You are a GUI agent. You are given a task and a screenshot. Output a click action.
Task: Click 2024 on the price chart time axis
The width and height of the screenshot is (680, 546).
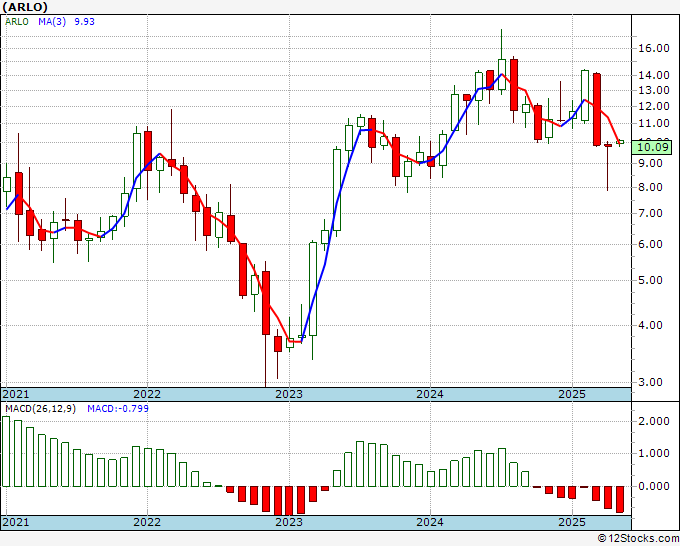pos(430,394)
